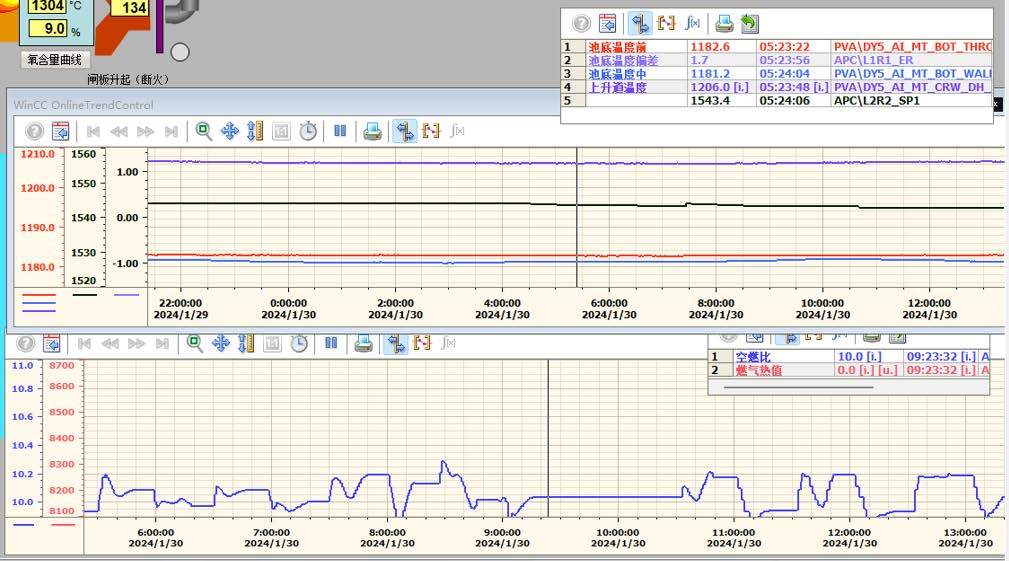
Task: Select the zoom axes tool in lower trend
Action: pyautogui.click(x=246, y=344)
